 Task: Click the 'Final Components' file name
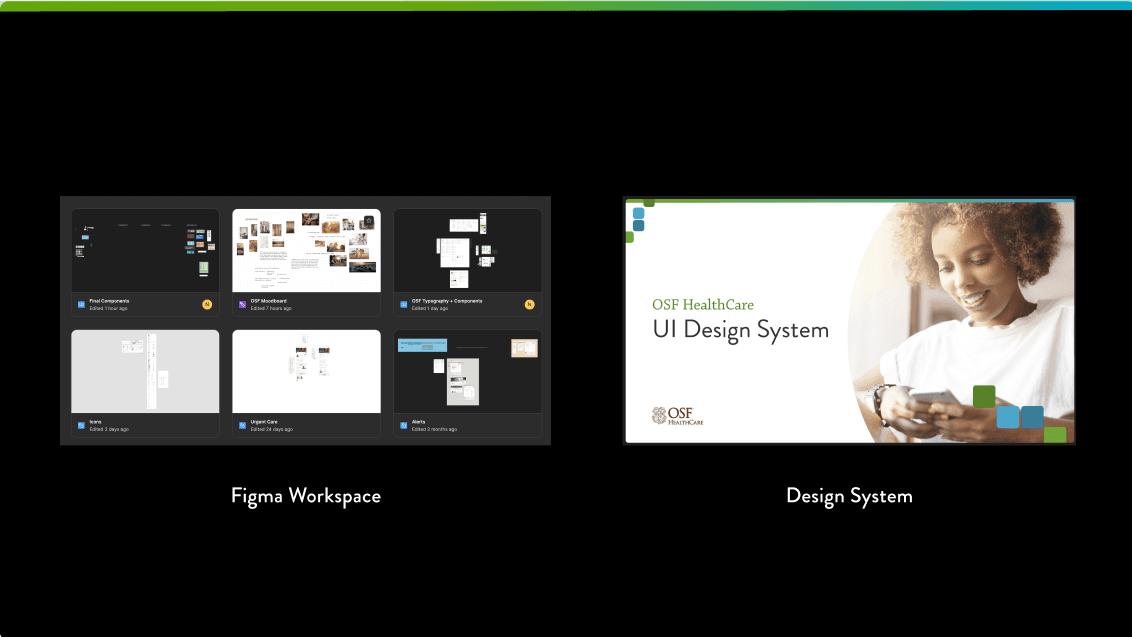coord(109,301)
